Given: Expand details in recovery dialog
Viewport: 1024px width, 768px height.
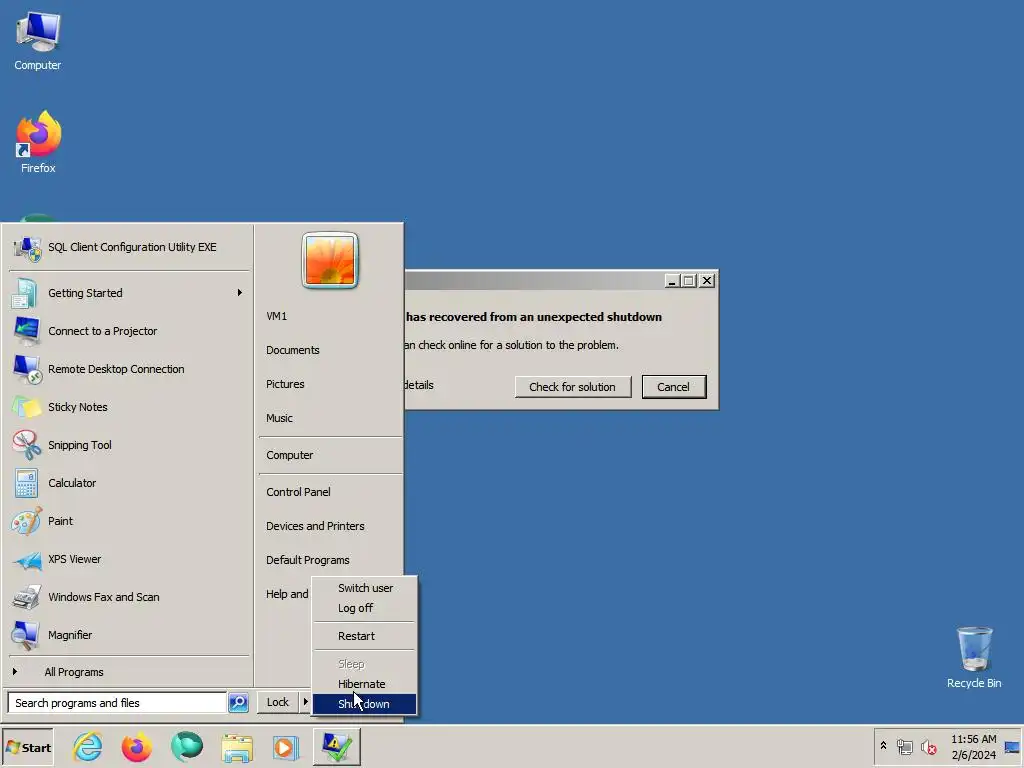Looking at the screenshot, I should (x=419, y=385).
